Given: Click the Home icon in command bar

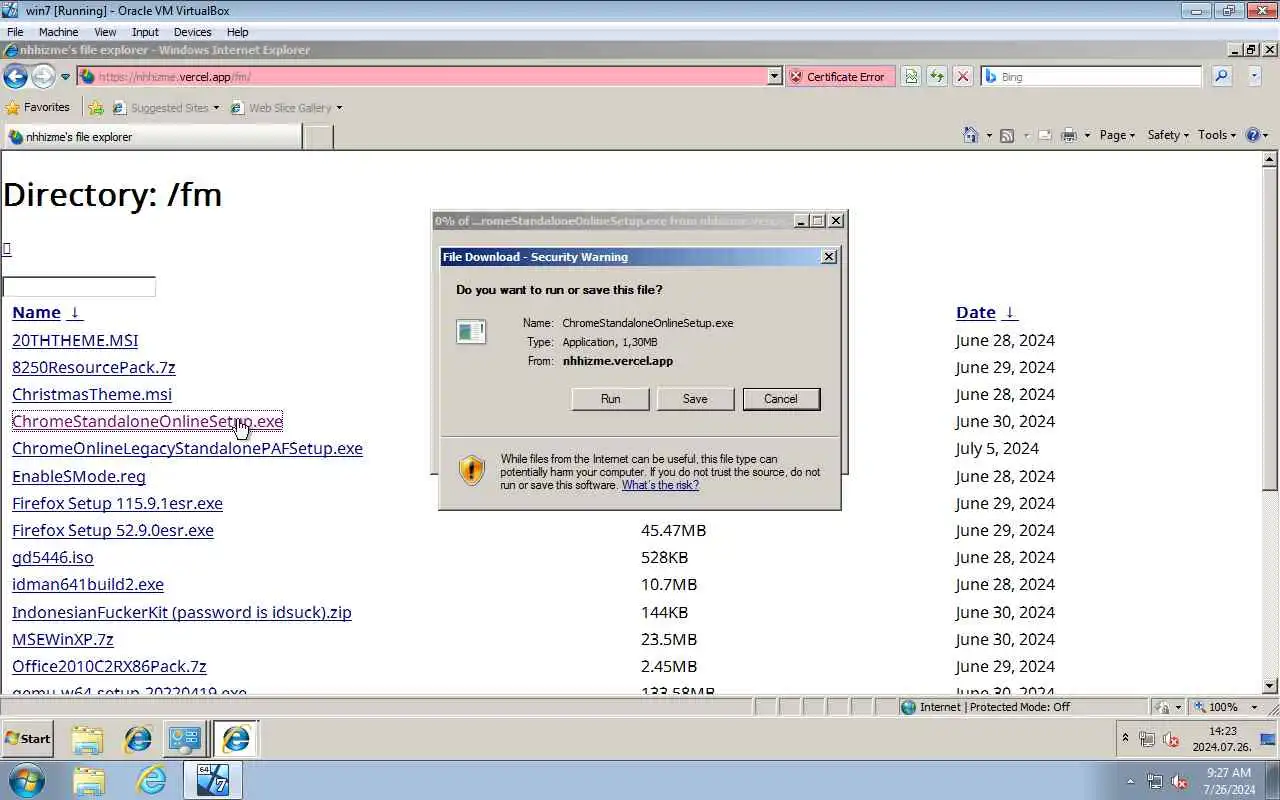Looking at the screenshot, I should (970, 135).
